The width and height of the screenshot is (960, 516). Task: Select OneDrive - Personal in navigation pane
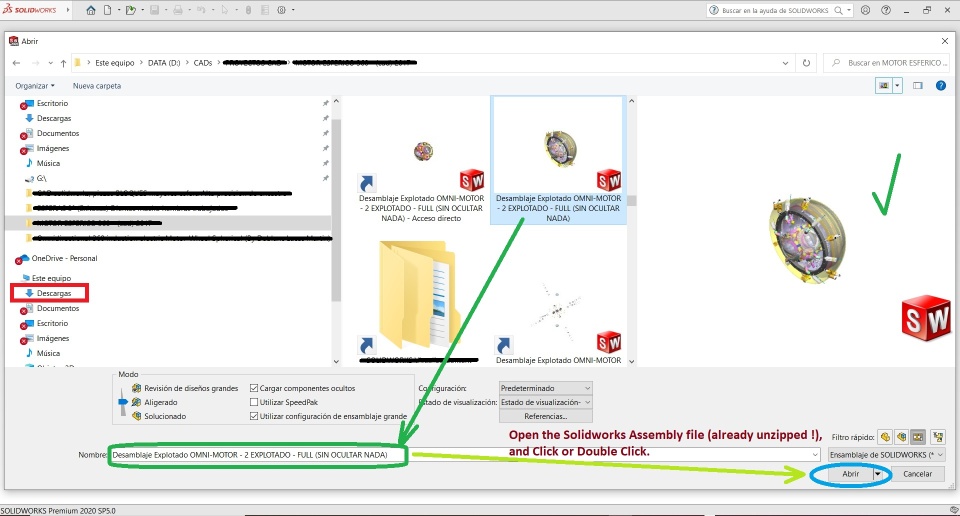(x=64, y=258)
